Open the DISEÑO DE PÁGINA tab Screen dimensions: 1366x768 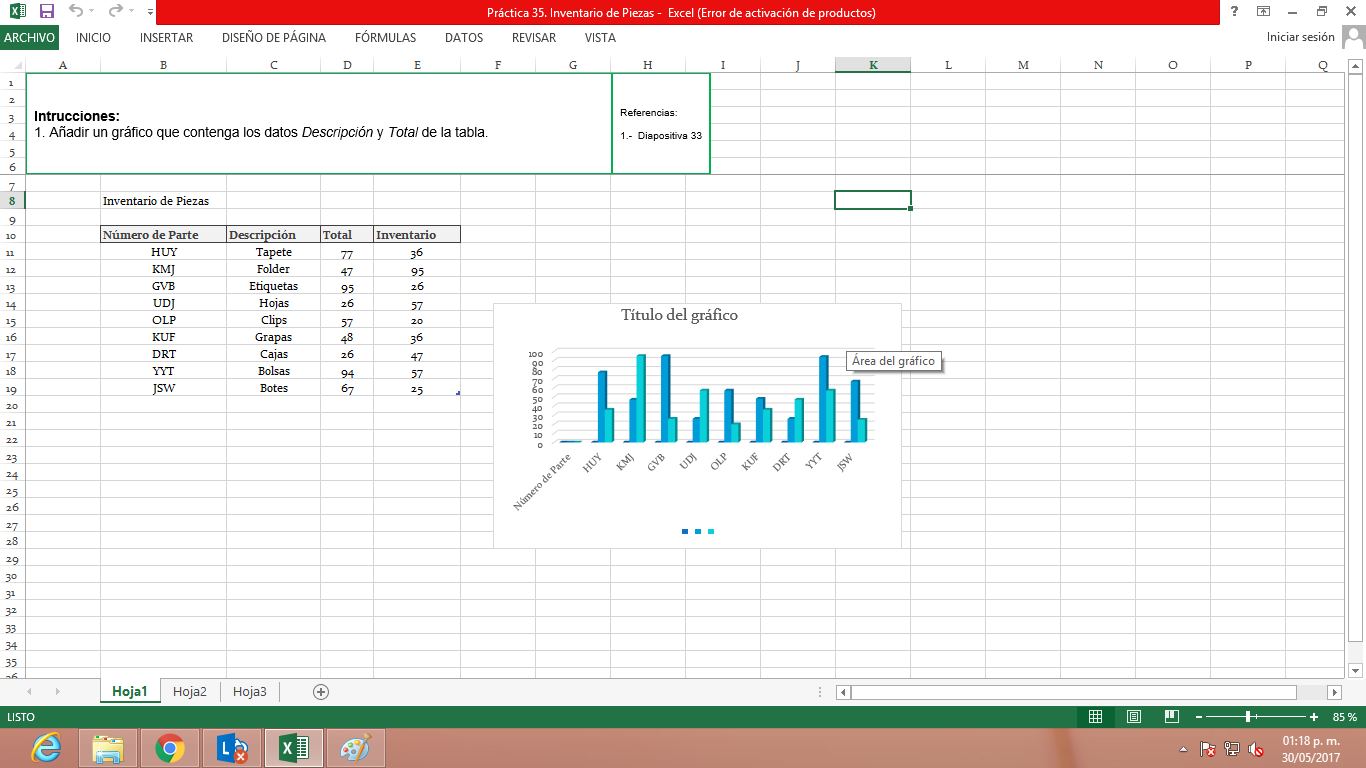coord(274,38)
